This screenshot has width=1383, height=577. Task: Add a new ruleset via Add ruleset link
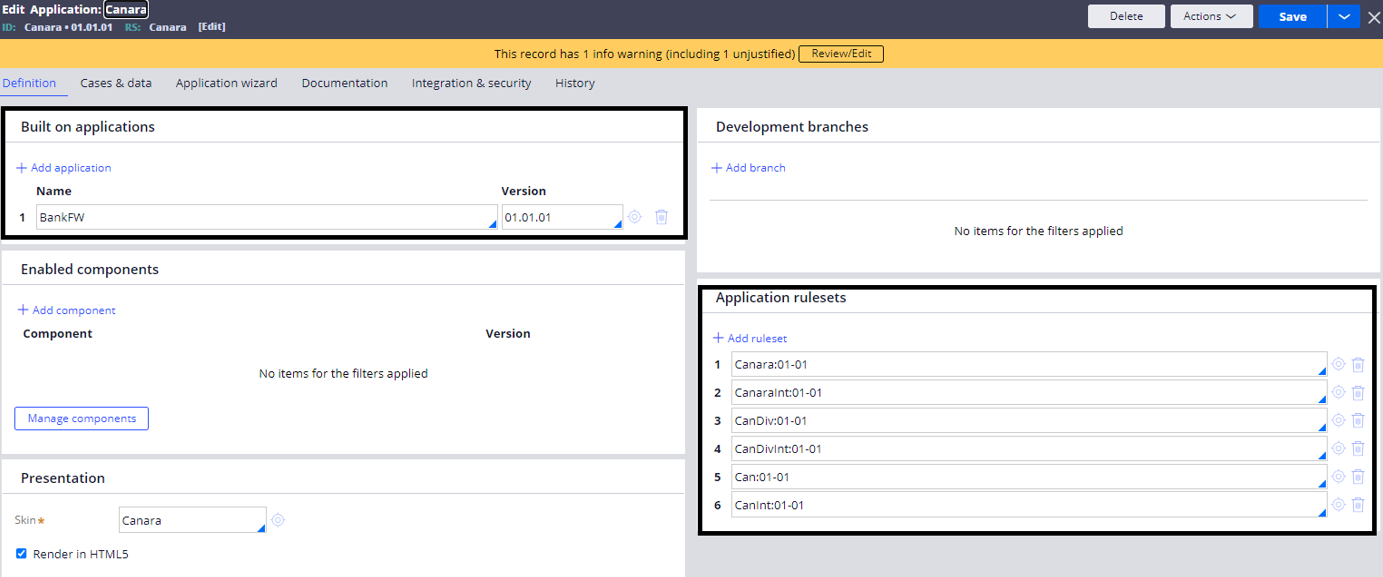click(750, 338)
